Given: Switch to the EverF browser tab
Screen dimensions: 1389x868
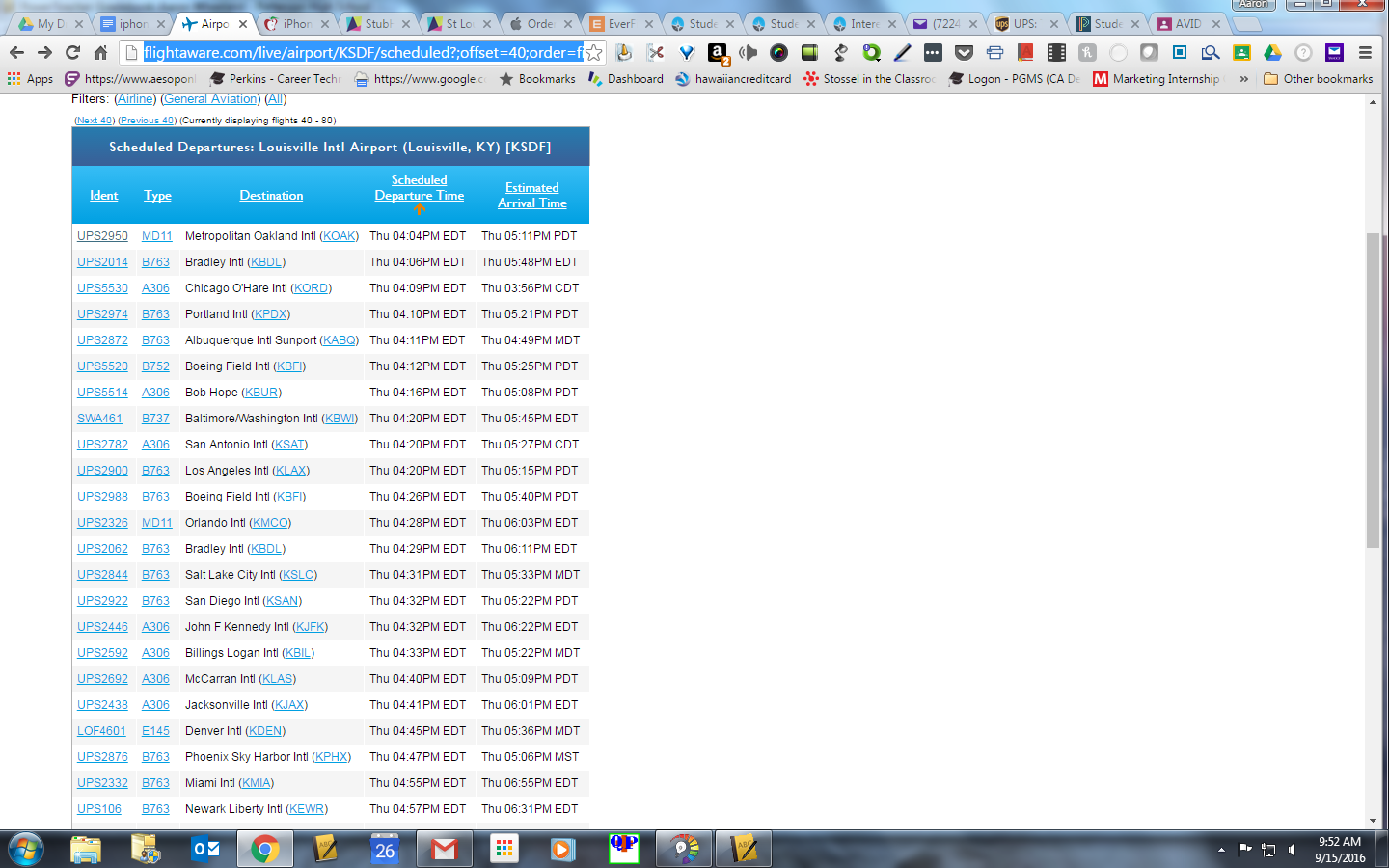Looking at the screenshot, I should [x=620, y=23].
